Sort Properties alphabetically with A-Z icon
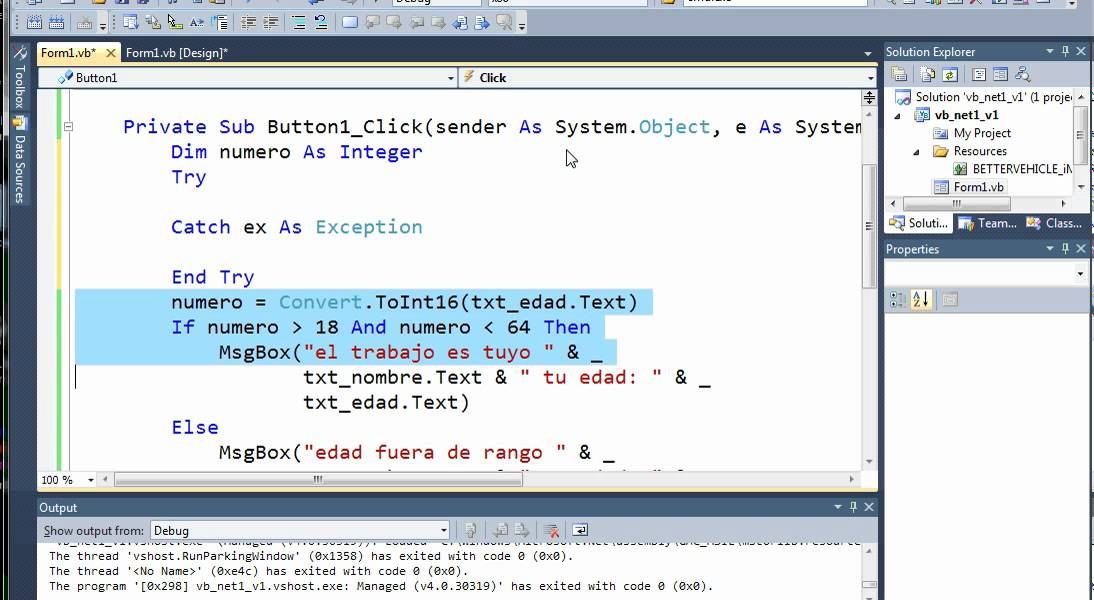Screen dimensions: 1094x600 (x=920, y=299)
